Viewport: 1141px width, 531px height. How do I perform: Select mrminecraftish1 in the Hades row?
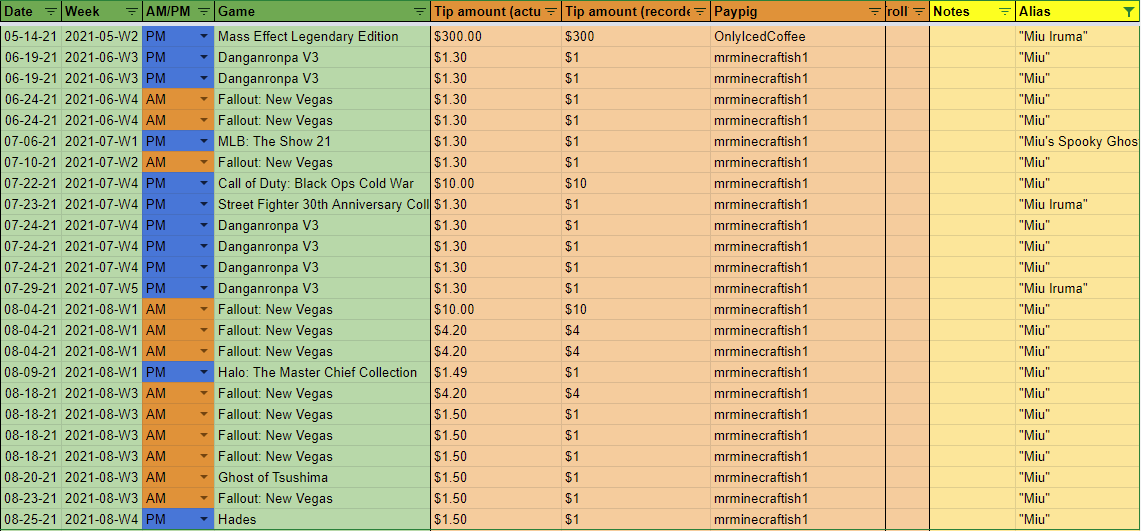(798, 519)
